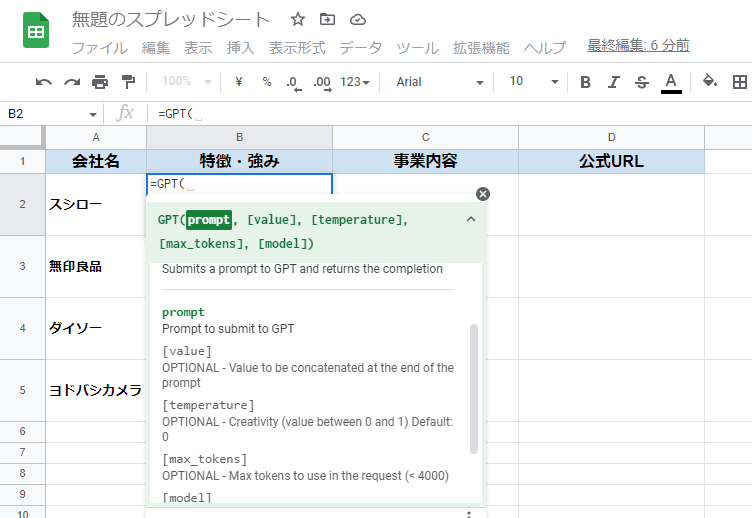Click the help popup scrollbar
This screenshot has width=752, height=518.
click(x=474, y=388)
